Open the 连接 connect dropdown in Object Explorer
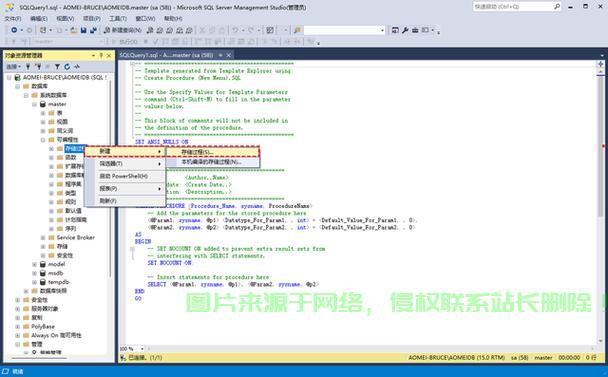The height and width of the screenshot is (377, 608). pyautogui.click(x=14, y=67)
